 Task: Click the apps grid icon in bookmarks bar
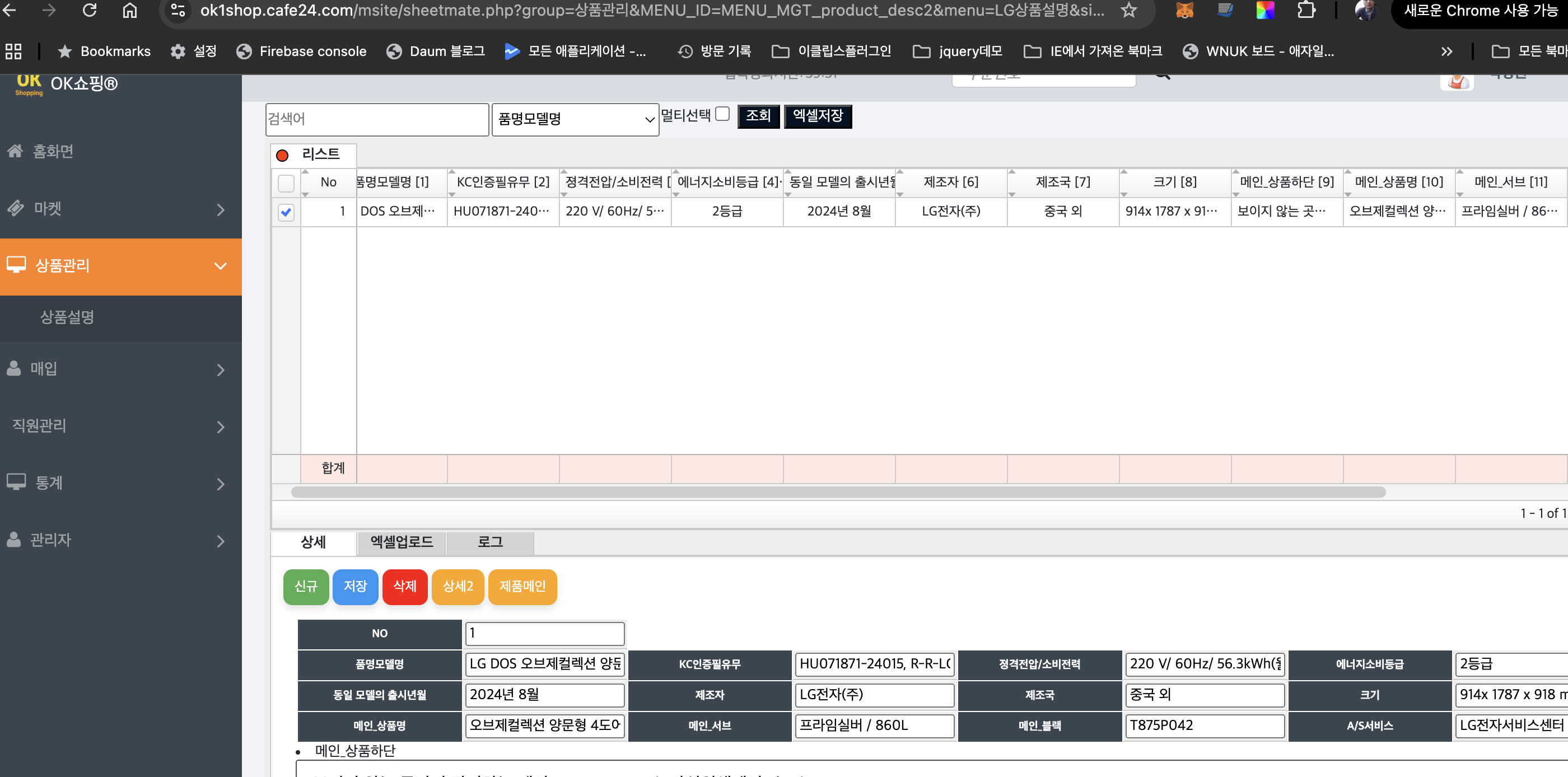[x=13, y=51]
